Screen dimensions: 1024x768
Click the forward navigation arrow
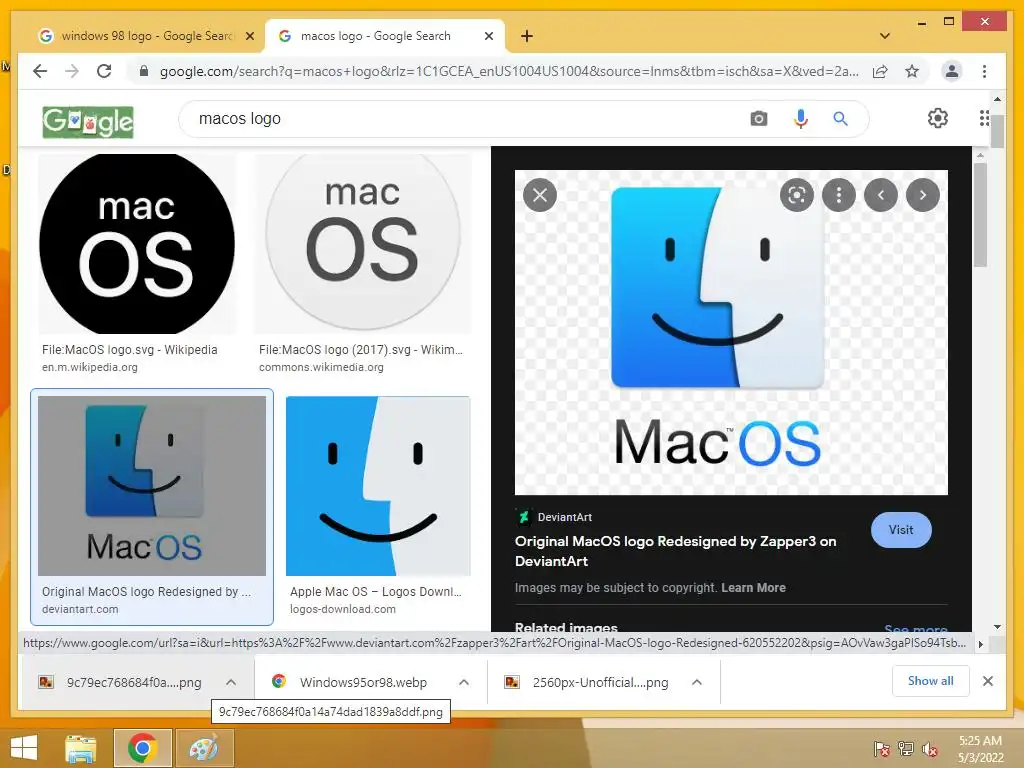72,71
